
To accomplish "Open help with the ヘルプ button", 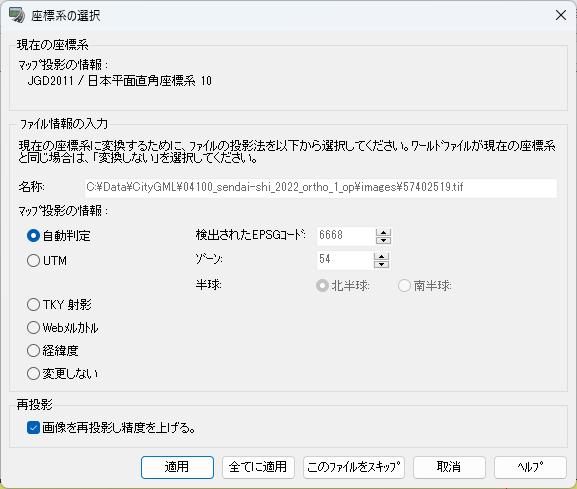I will click(x=530, y=467).
